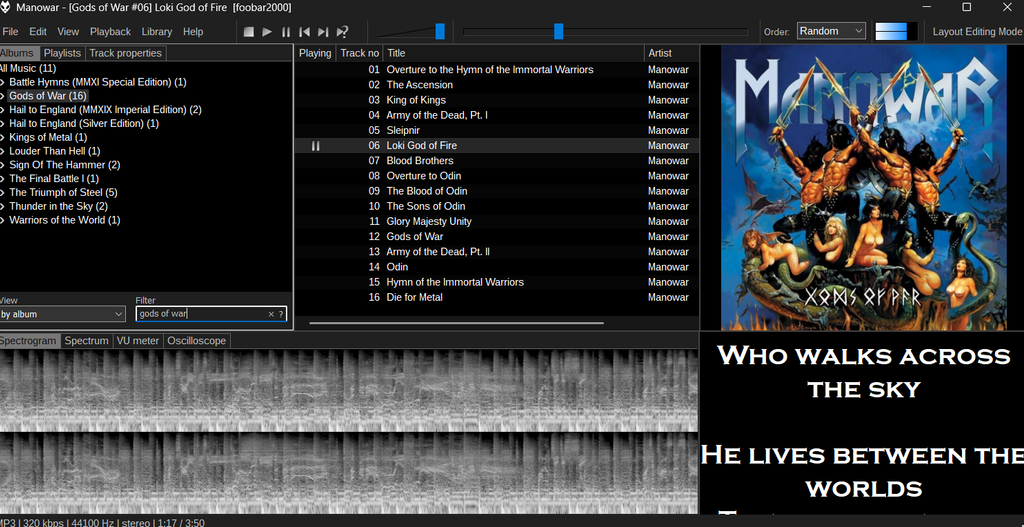Click the random playback icon
Screen dimensions: 1024x527
point(343,32)
